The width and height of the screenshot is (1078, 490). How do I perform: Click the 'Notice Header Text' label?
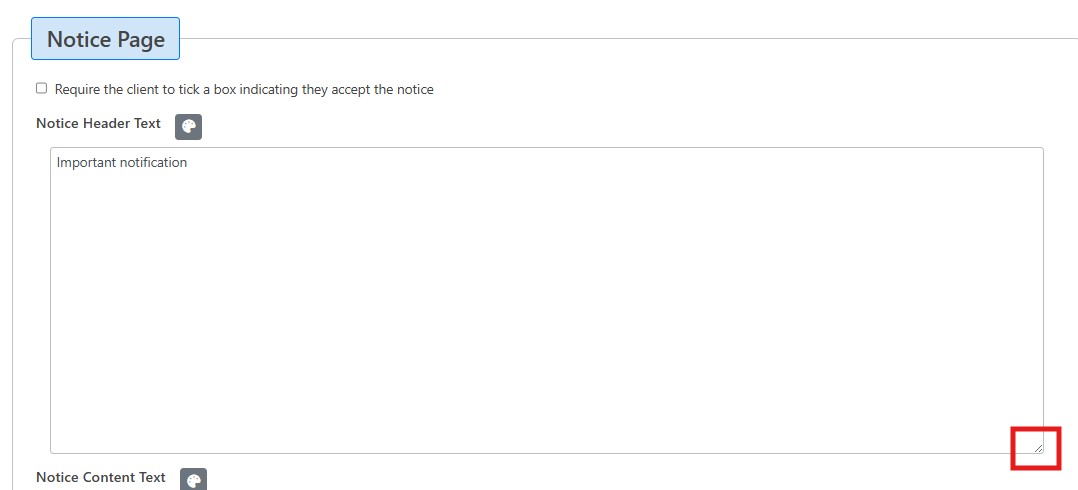click(98, 124)
